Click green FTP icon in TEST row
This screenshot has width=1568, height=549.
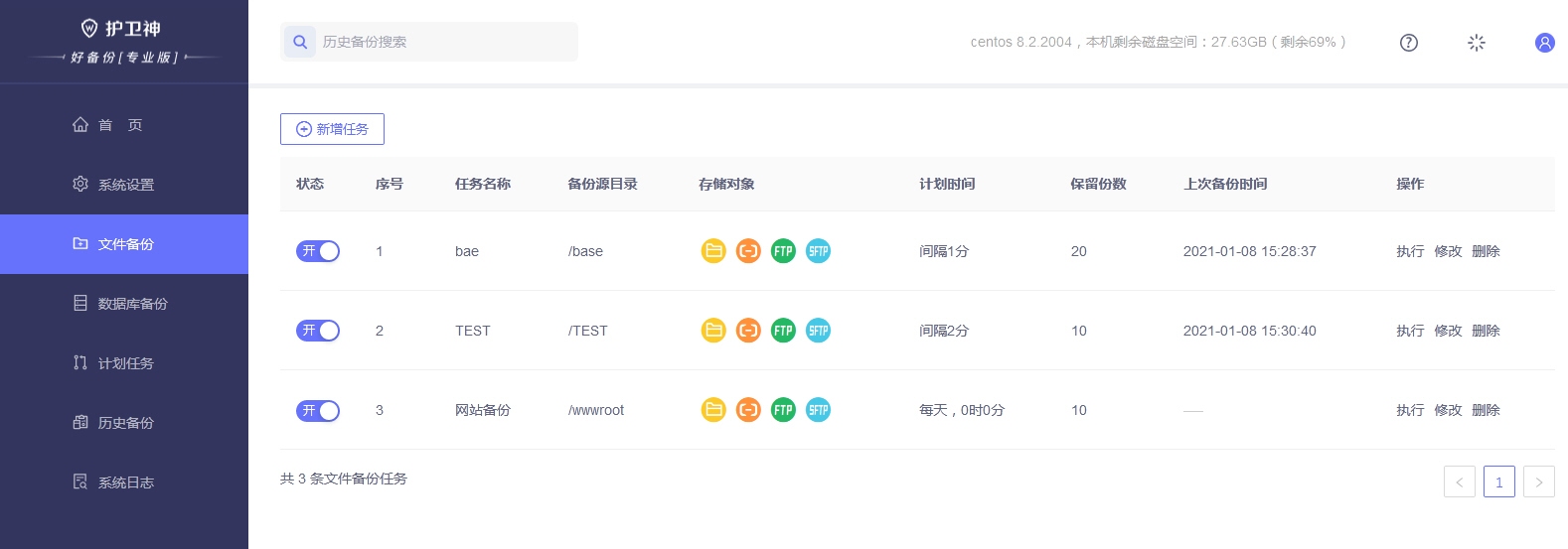coord(783,331)
